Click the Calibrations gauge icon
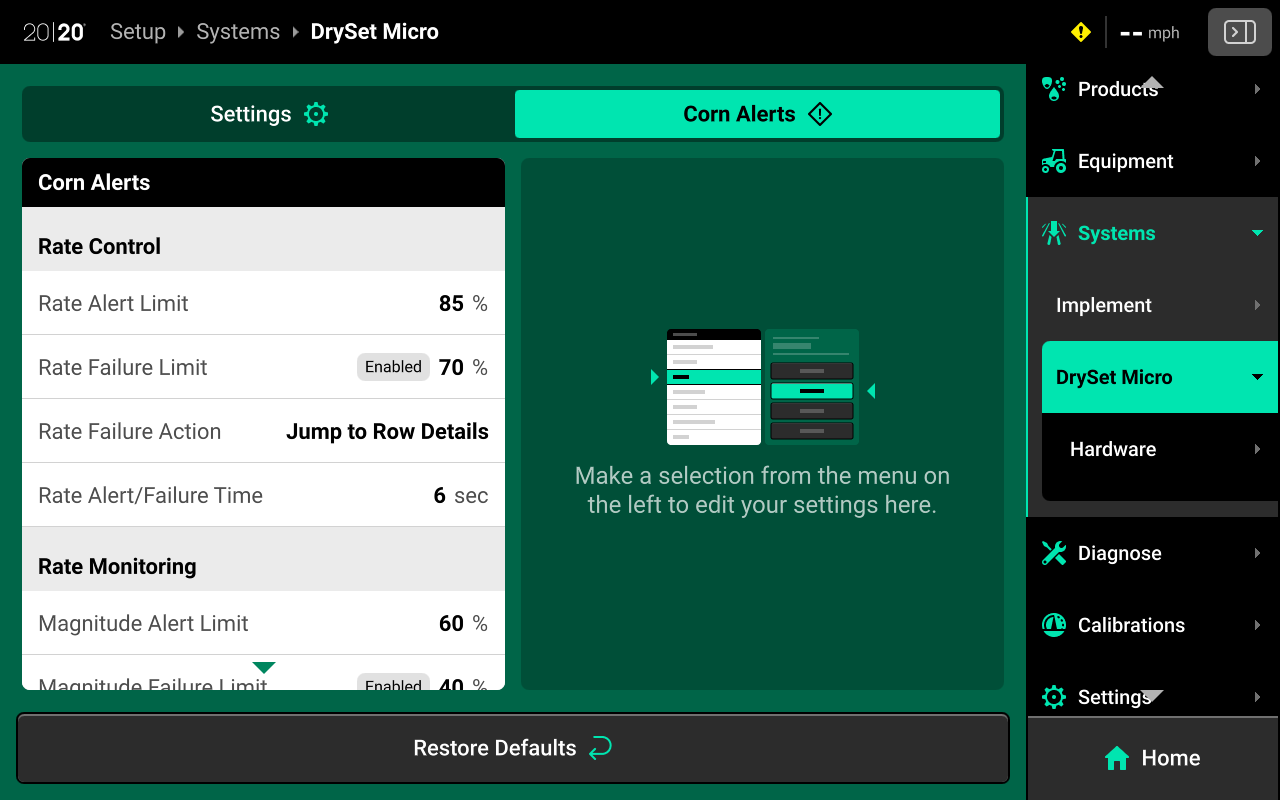The width and height of the screenshot is (1280, 800). (1053, 625)
